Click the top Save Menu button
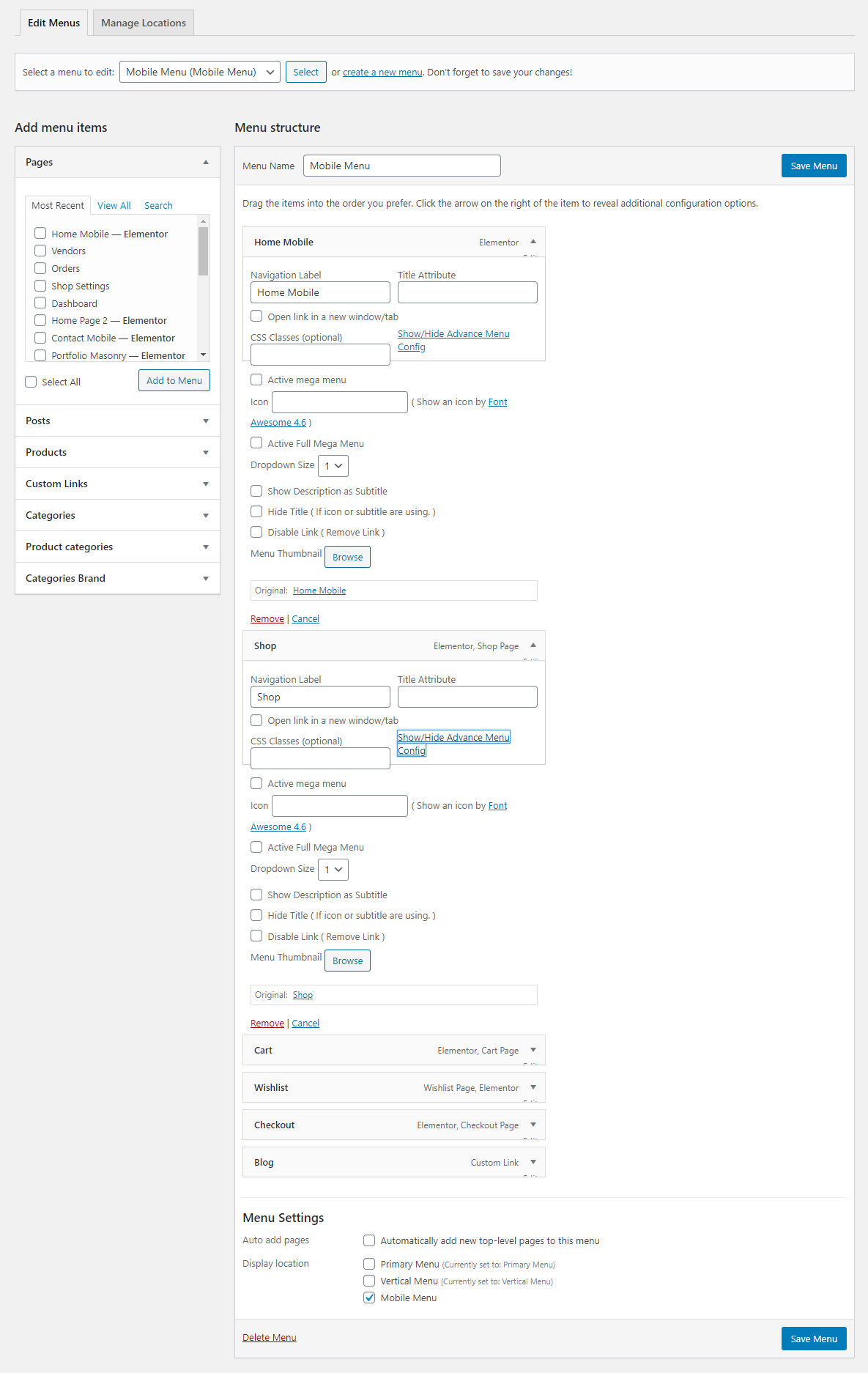The width and height of the screenshot is (868, 1373). [813, 166]
